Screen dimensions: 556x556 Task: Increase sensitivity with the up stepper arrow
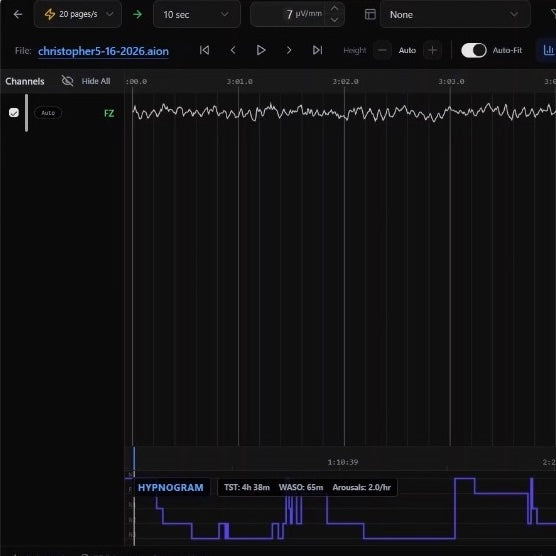(334, 8)
